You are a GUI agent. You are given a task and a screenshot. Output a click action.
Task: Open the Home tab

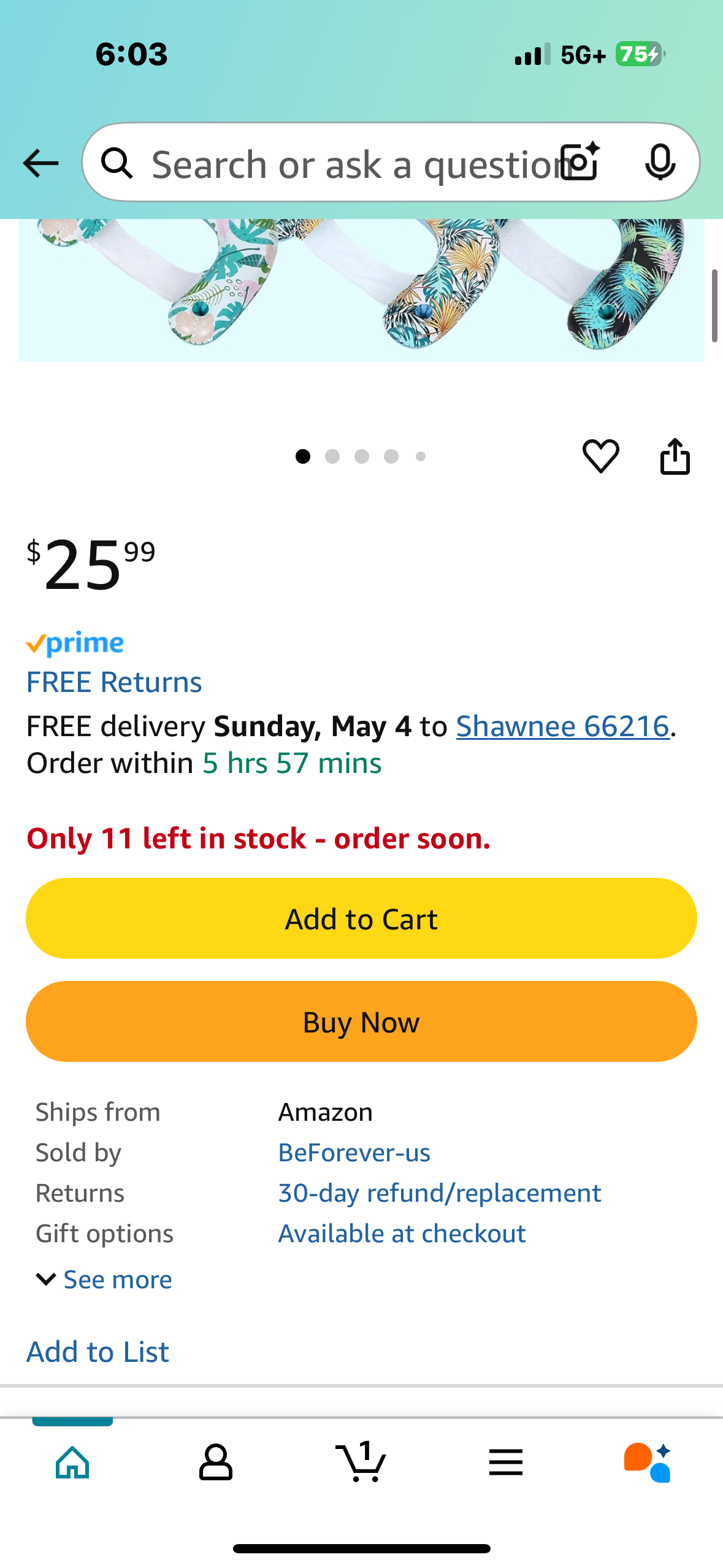coord(72,1462)
